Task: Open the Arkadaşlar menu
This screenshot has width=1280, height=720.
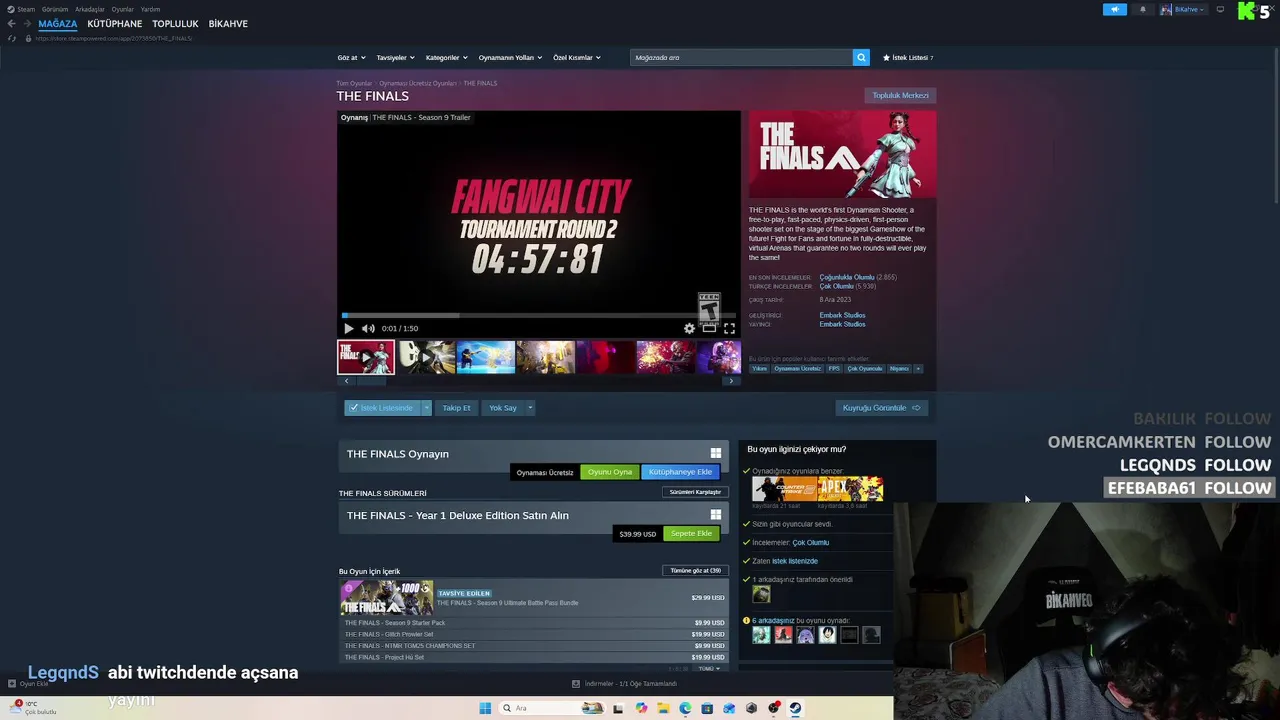Action: [90, 9]
